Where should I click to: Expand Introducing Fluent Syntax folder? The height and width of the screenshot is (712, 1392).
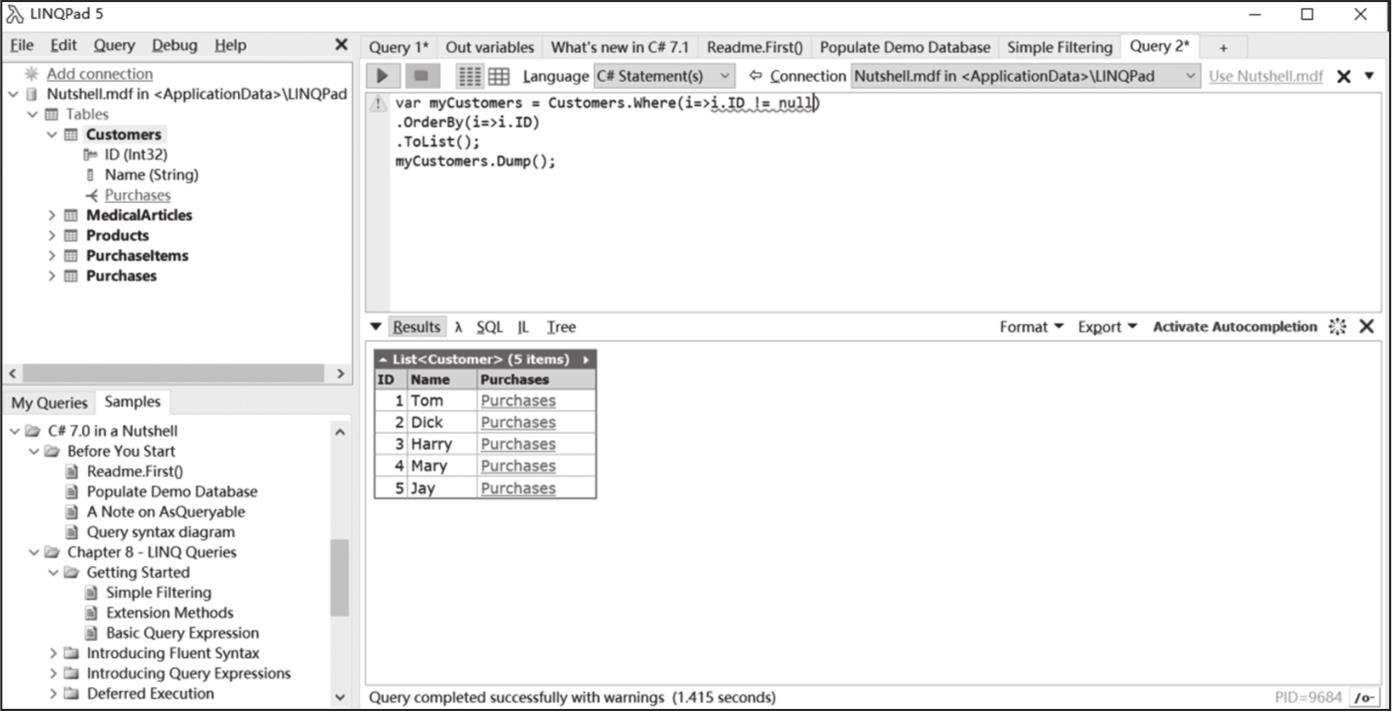coord(53,653)
